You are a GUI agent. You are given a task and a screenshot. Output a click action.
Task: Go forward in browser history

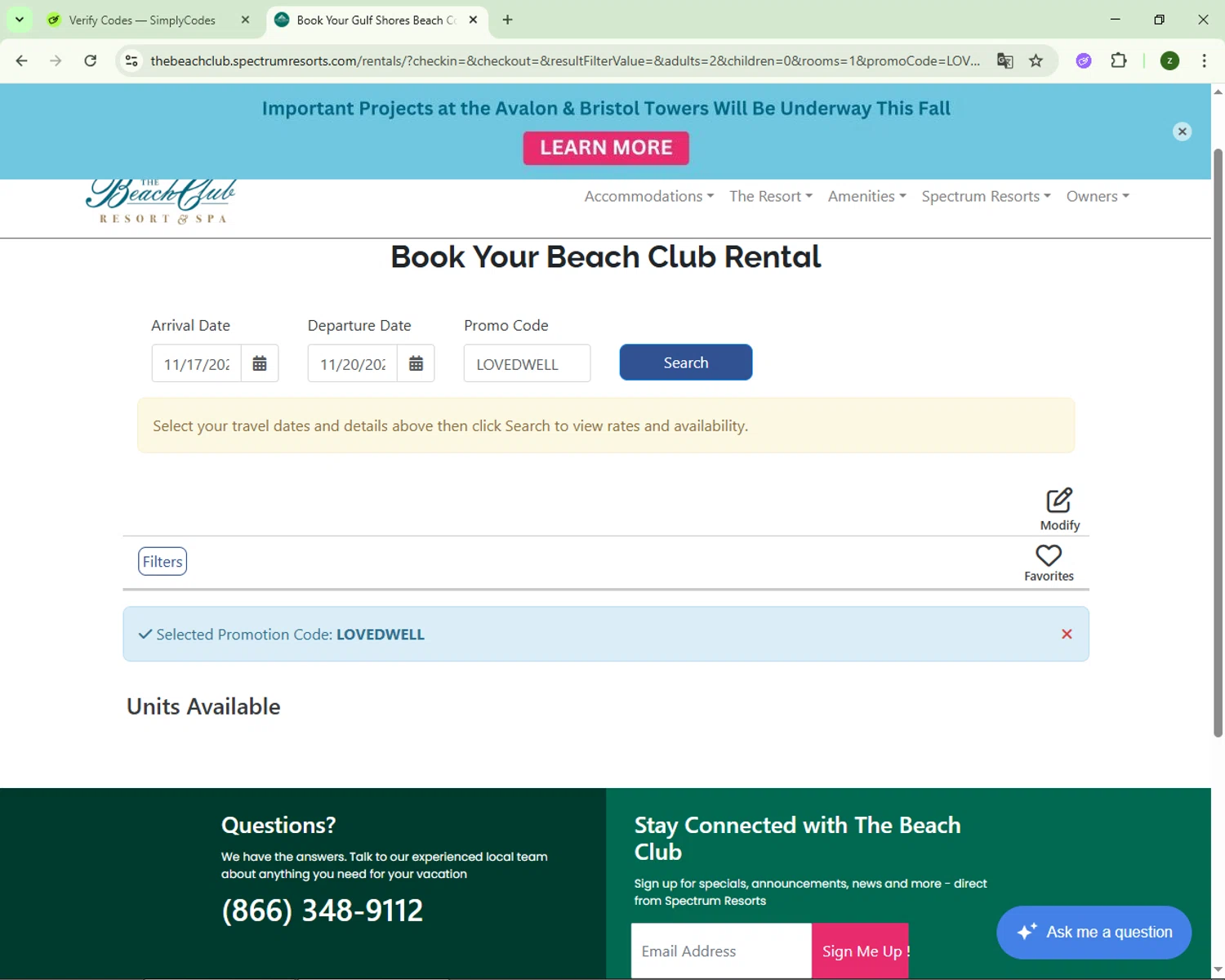(56, 60)
